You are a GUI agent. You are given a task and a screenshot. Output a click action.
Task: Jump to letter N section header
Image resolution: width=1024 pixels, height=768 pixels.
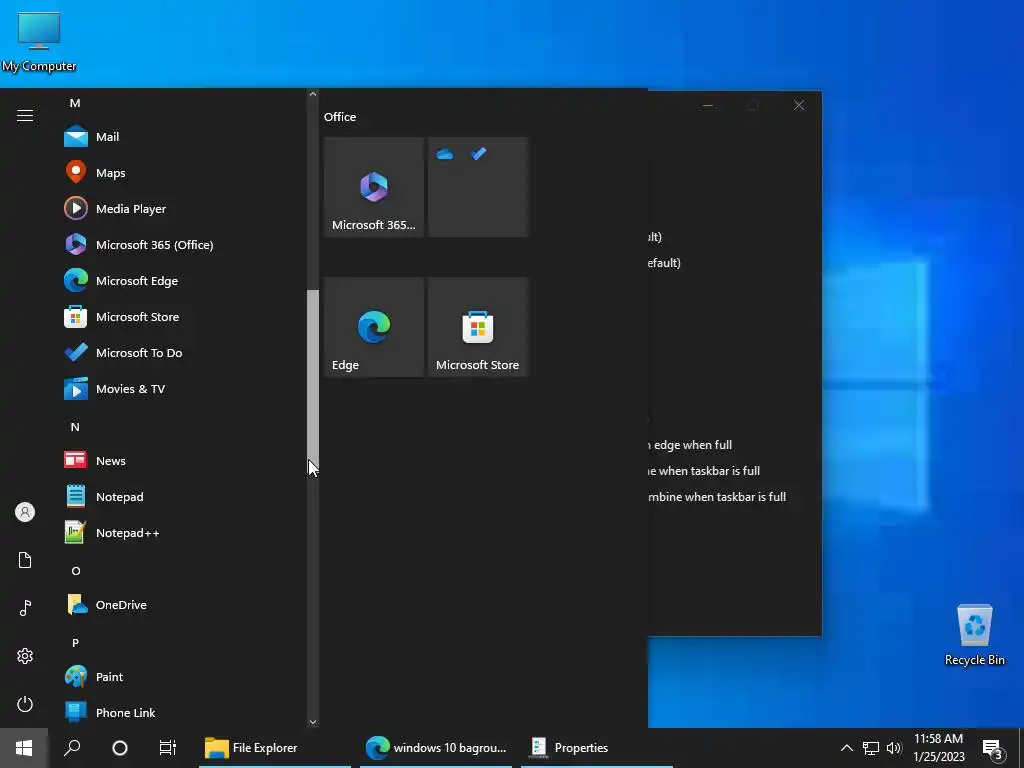(75, 427)
